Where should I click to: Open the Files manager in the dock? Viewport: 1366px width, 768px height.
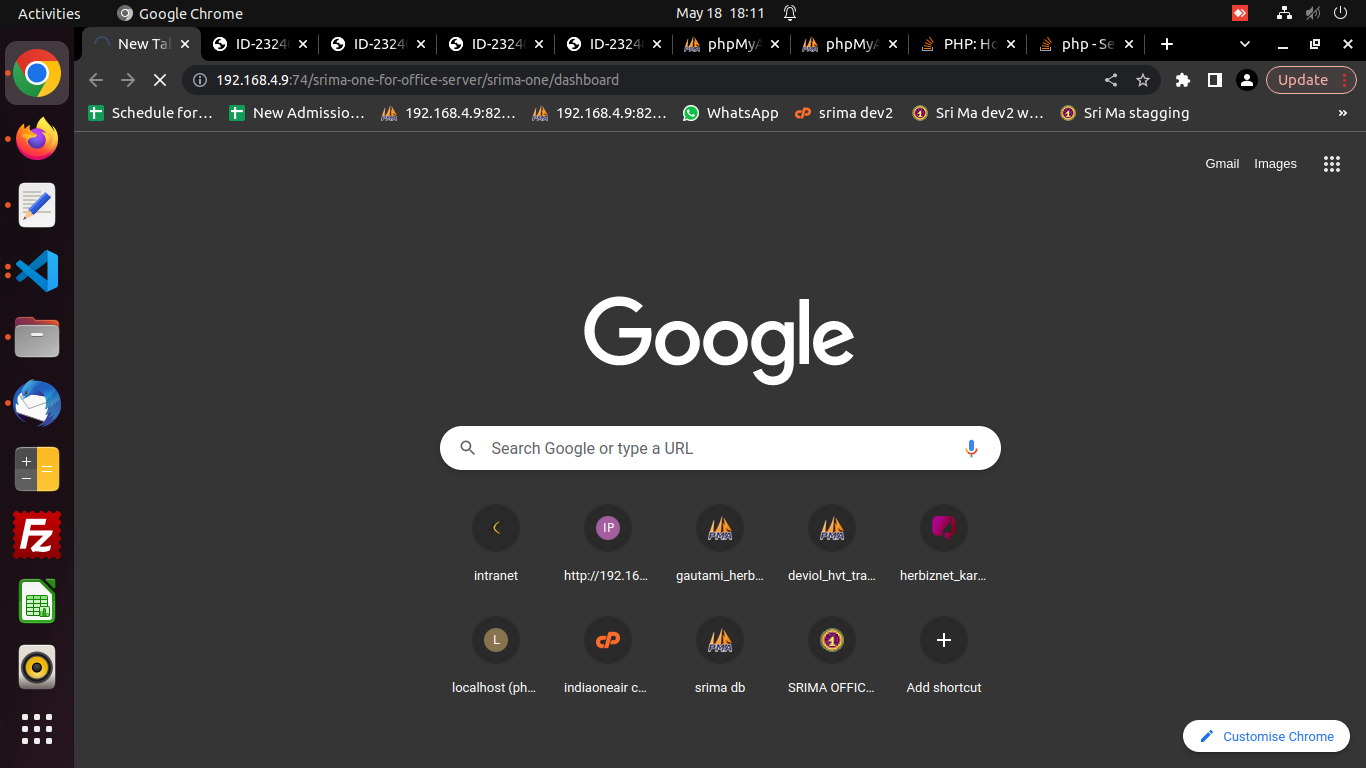click(37, 337)
